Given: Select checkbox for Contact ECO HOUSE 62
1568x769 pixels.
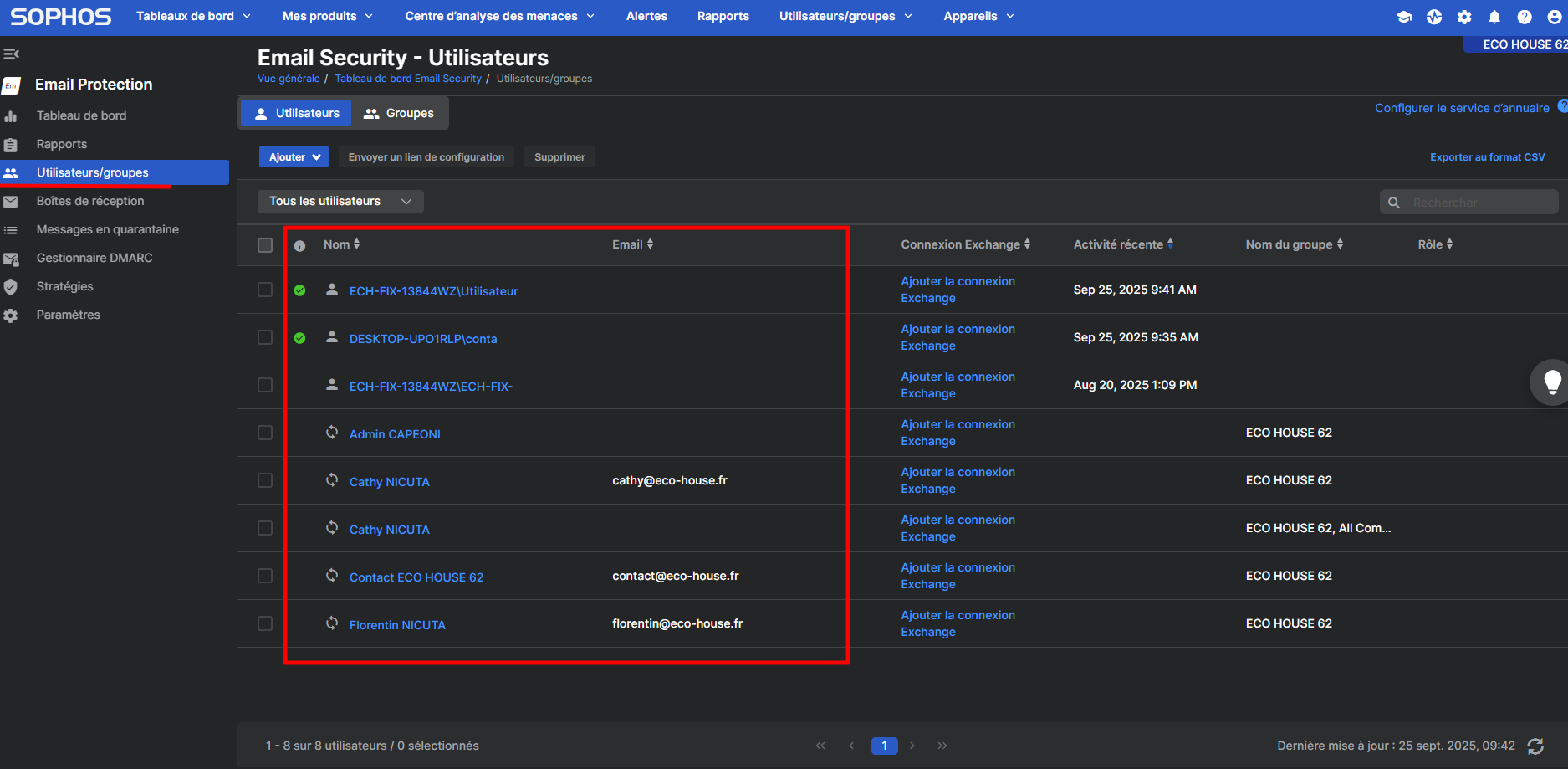Looking at the screenshot, I should 265,576.
